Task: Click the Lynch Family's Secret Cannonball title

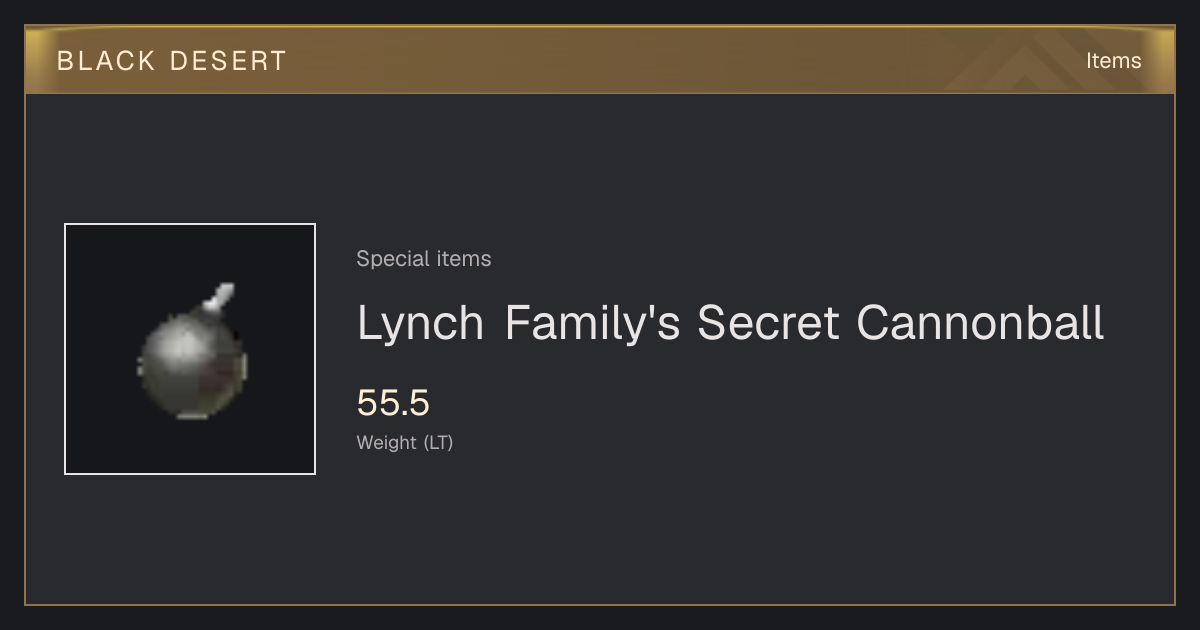Action: 731,323
